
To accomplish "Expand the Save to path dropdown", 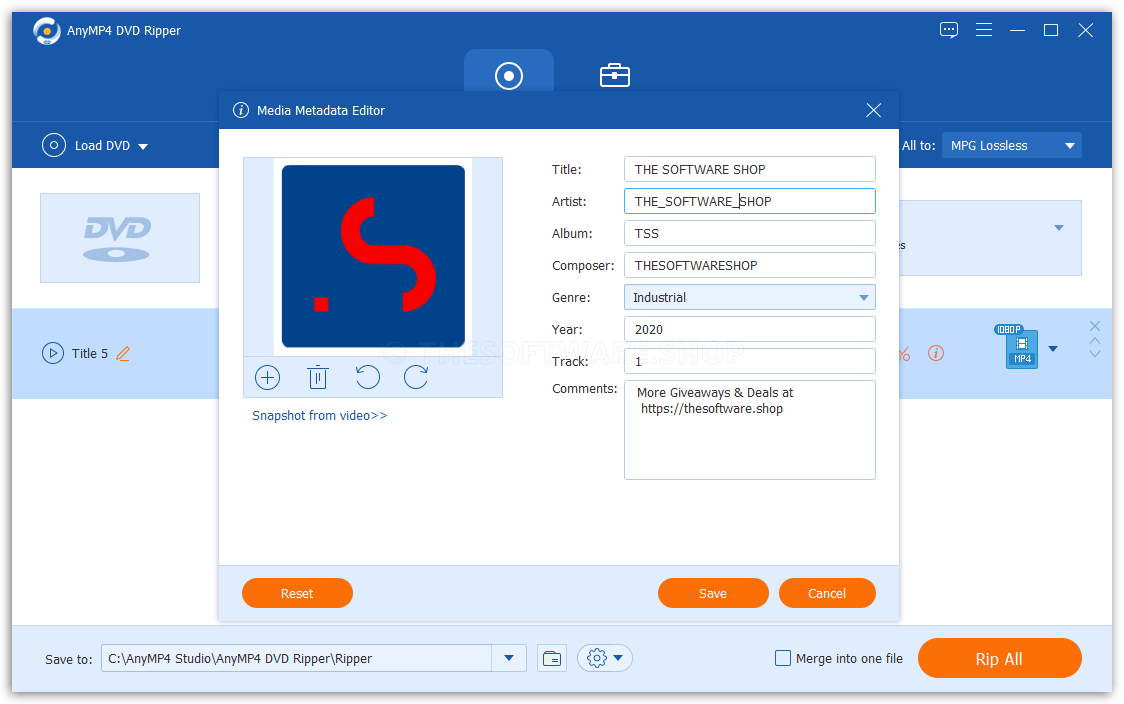I will pos(509,658).
